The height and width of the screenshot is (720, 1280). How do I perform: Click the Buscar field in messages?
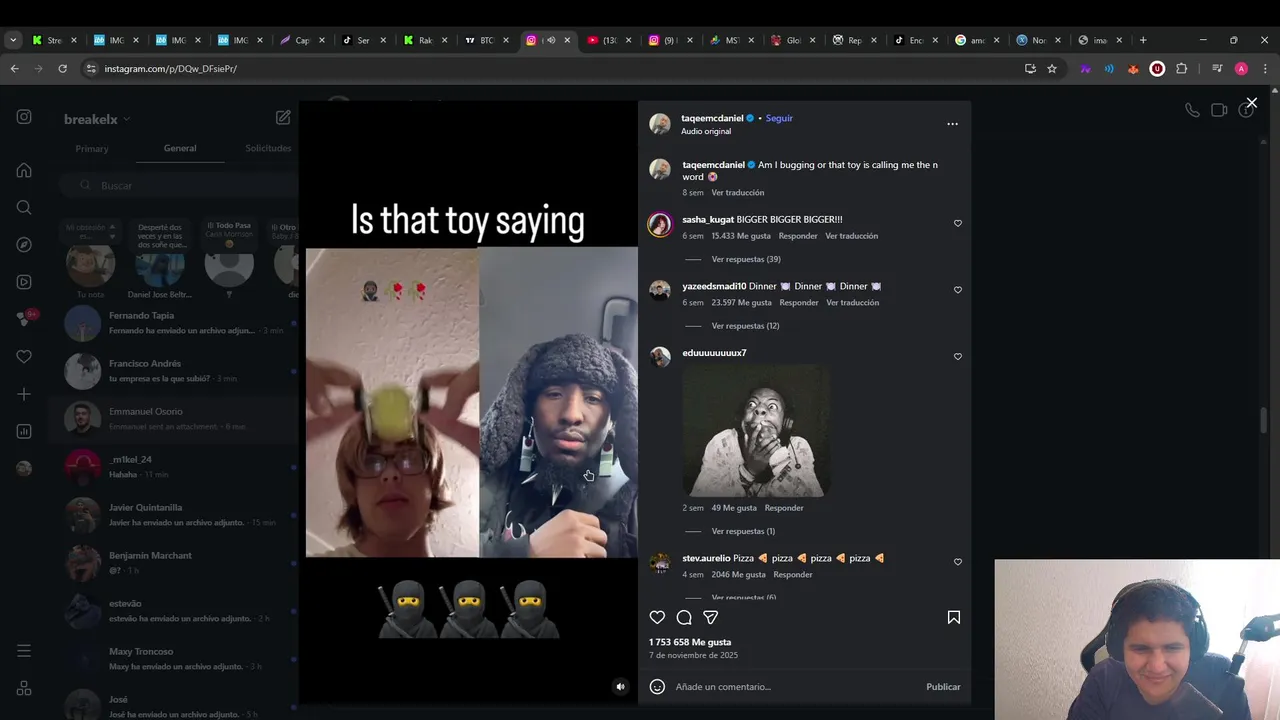(x=180, y=185)
